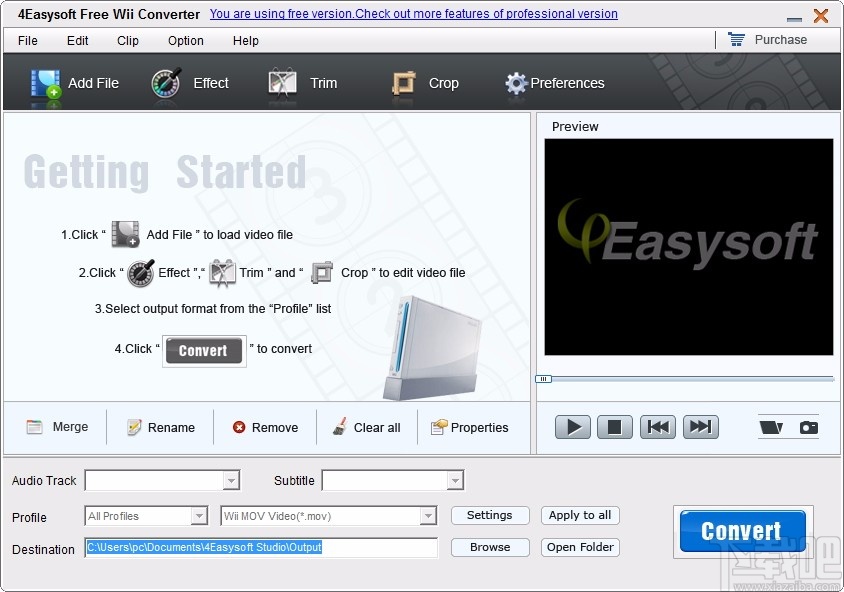The height and width of the screenshot is (592, 844).
Task: Select the Clip menu
Action: click(x=127, y=41)
